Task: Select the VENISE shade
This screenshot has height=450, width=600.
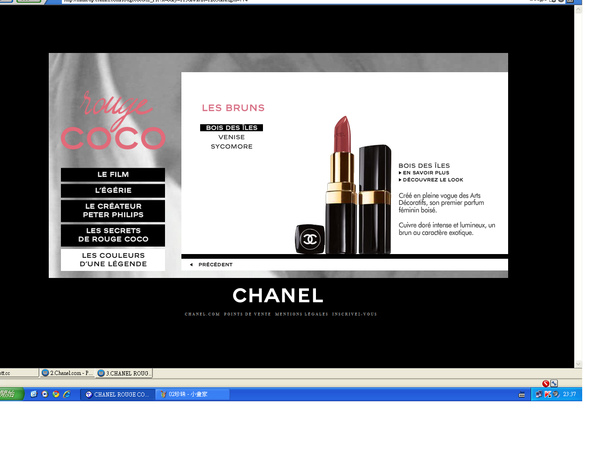Action: pos(232,137)
